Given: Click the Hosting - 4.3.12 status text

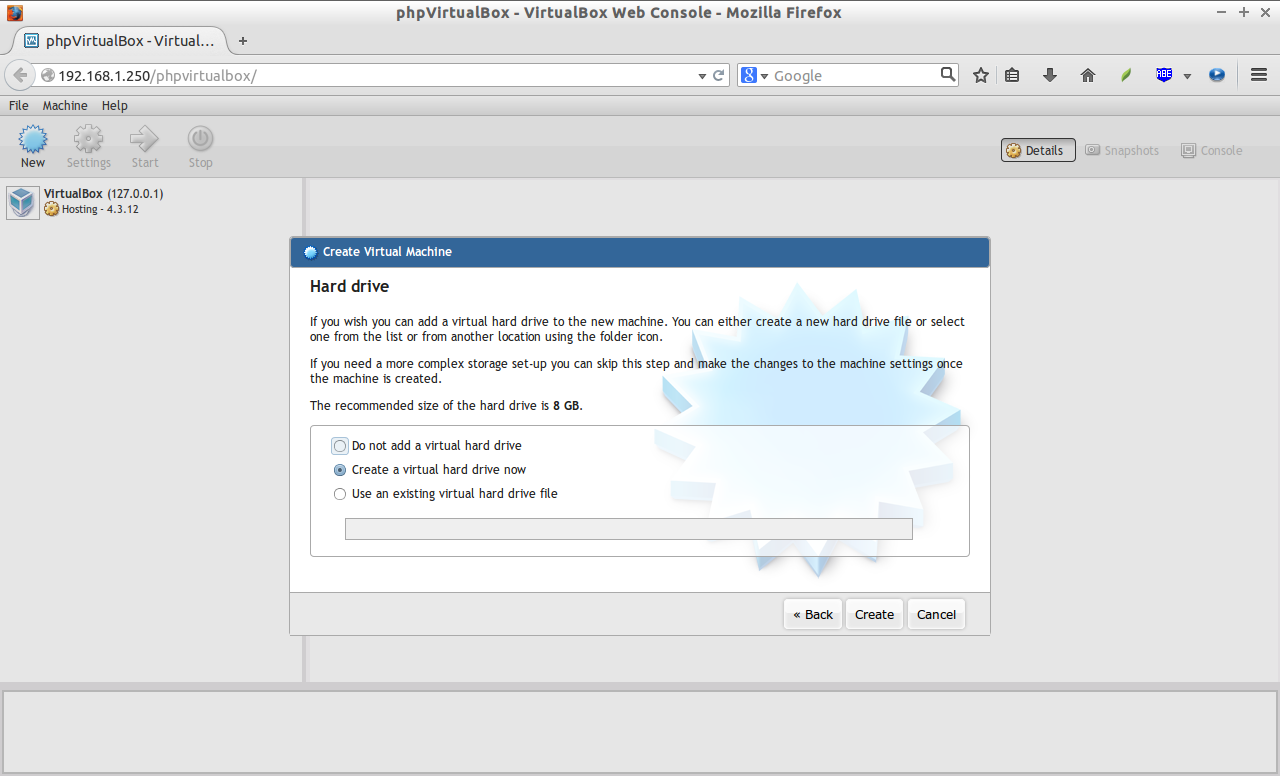Looking at the screenshot, I should [x=100, y=209].
